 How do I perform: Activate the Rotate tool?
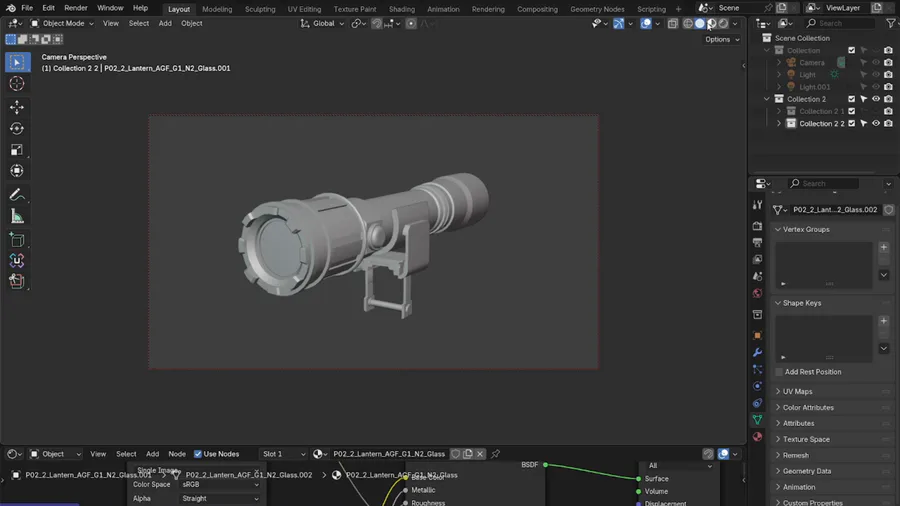point(17,128)
